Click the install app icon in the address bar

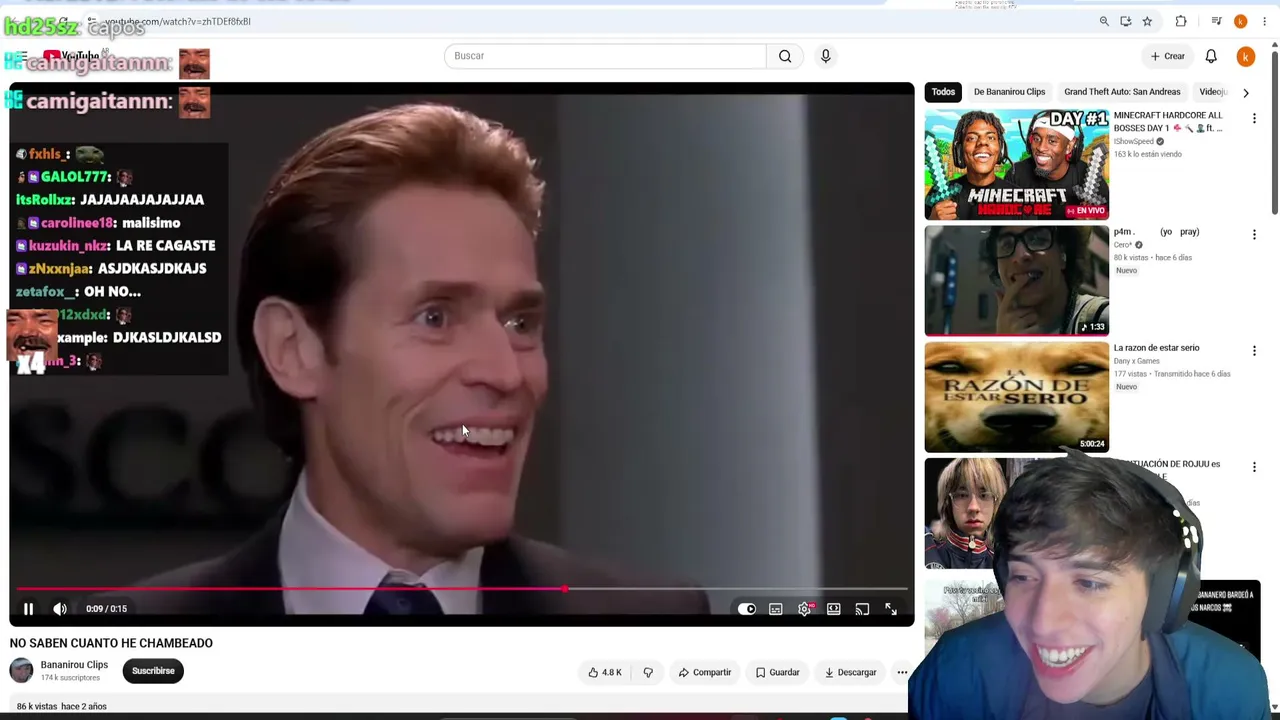pyautogui.click(x=1126, y=21)
